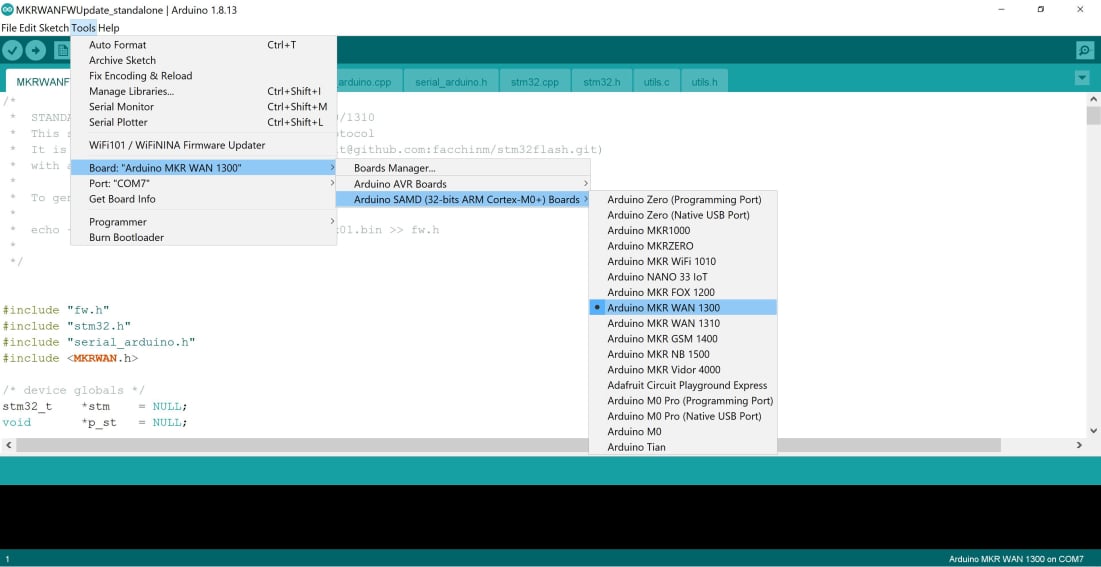Choose Arduino MKR WiFi 1010 board
1101x567 pixels.
point(661,261)
